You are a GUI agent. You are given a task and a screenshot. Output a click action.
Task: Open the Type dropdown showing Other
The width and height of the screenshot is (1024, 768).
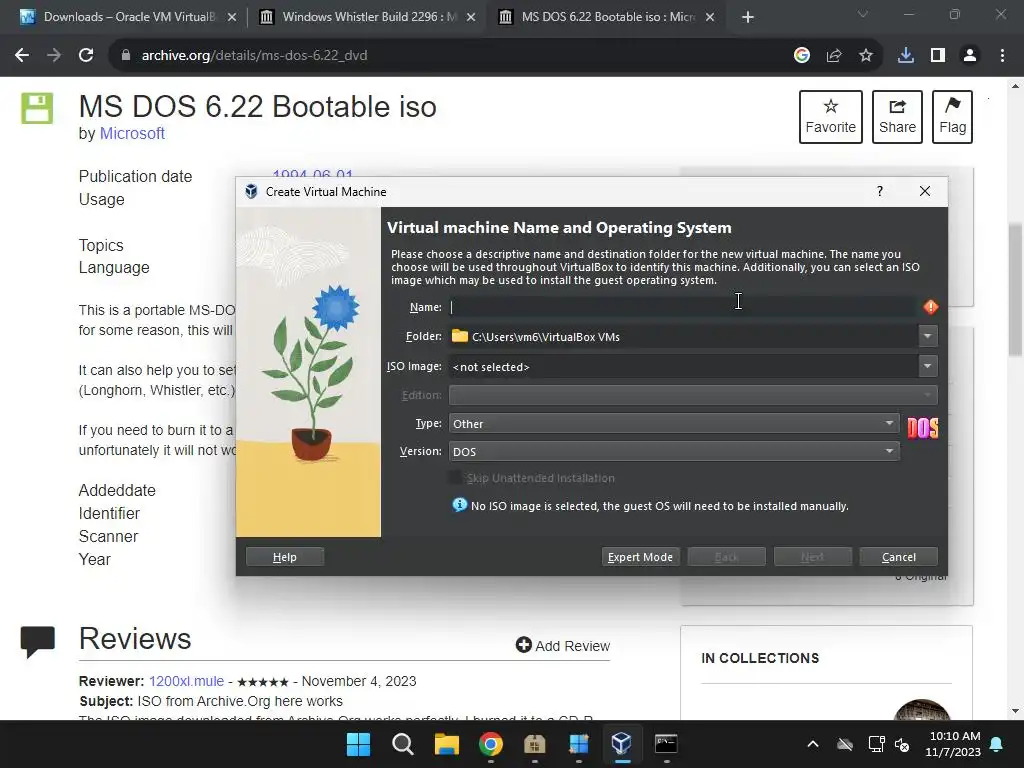coord(674,424)
